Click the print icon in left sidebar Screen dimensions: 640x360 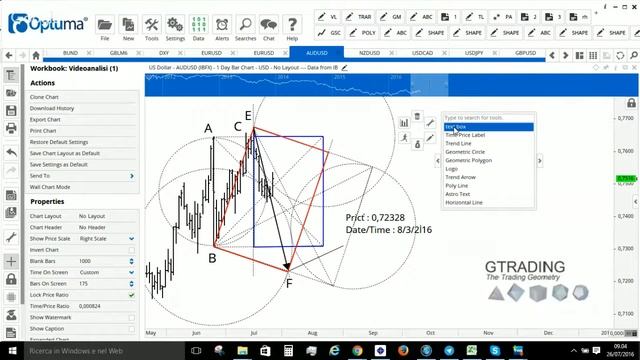click(11, 129)
